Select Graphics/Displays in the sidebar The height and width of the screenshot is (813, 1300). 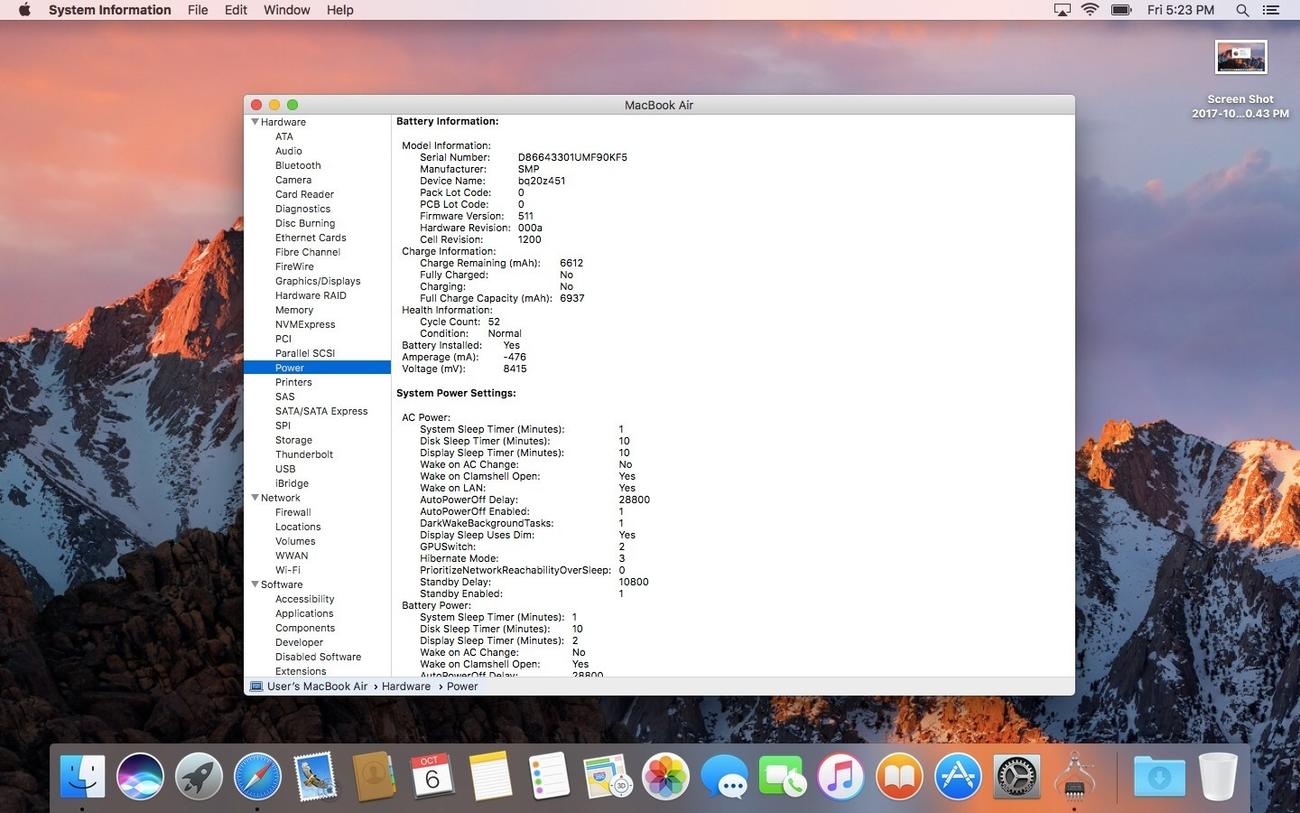pos(318,281)
